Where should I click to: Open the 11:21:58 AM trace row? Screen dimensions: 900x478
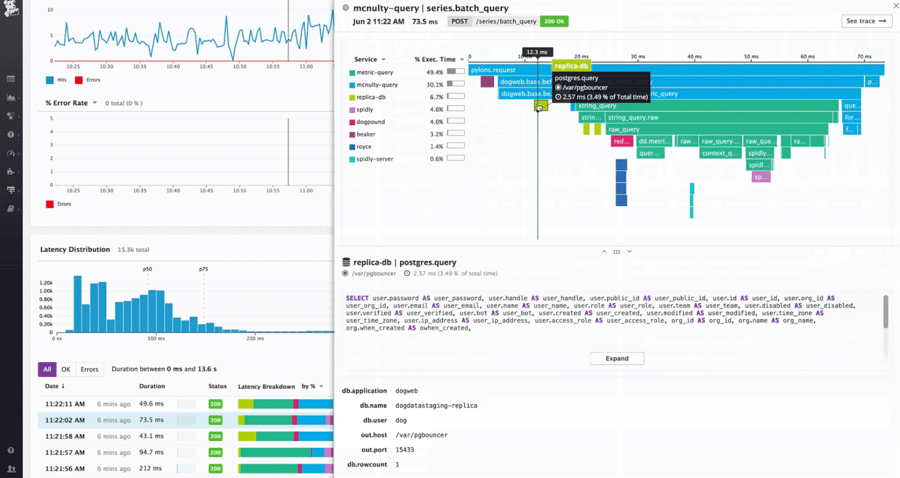186,436
